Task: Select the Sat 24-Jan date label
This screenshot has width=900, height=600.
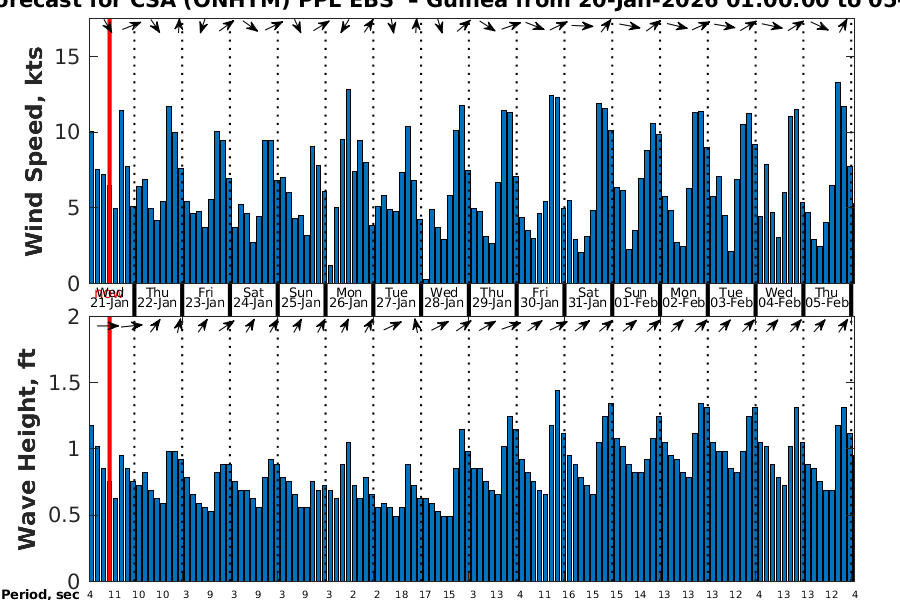Action: (253, 297)
